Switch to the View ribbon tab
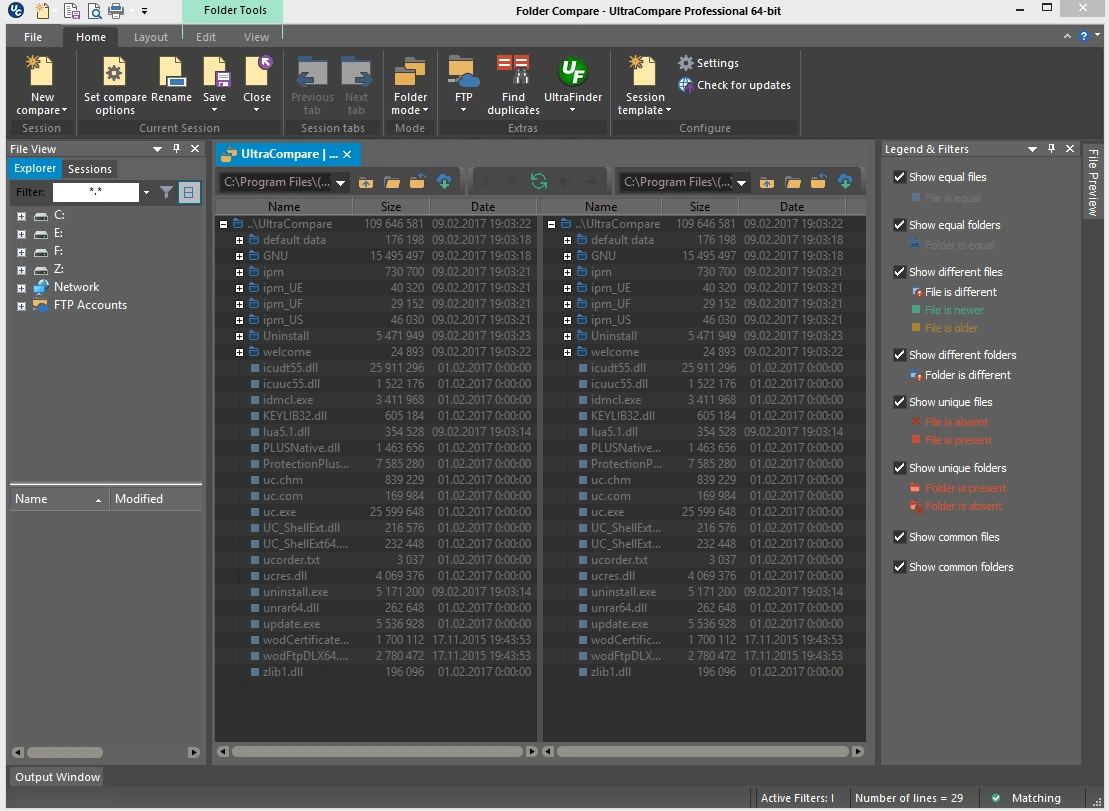 256,37
